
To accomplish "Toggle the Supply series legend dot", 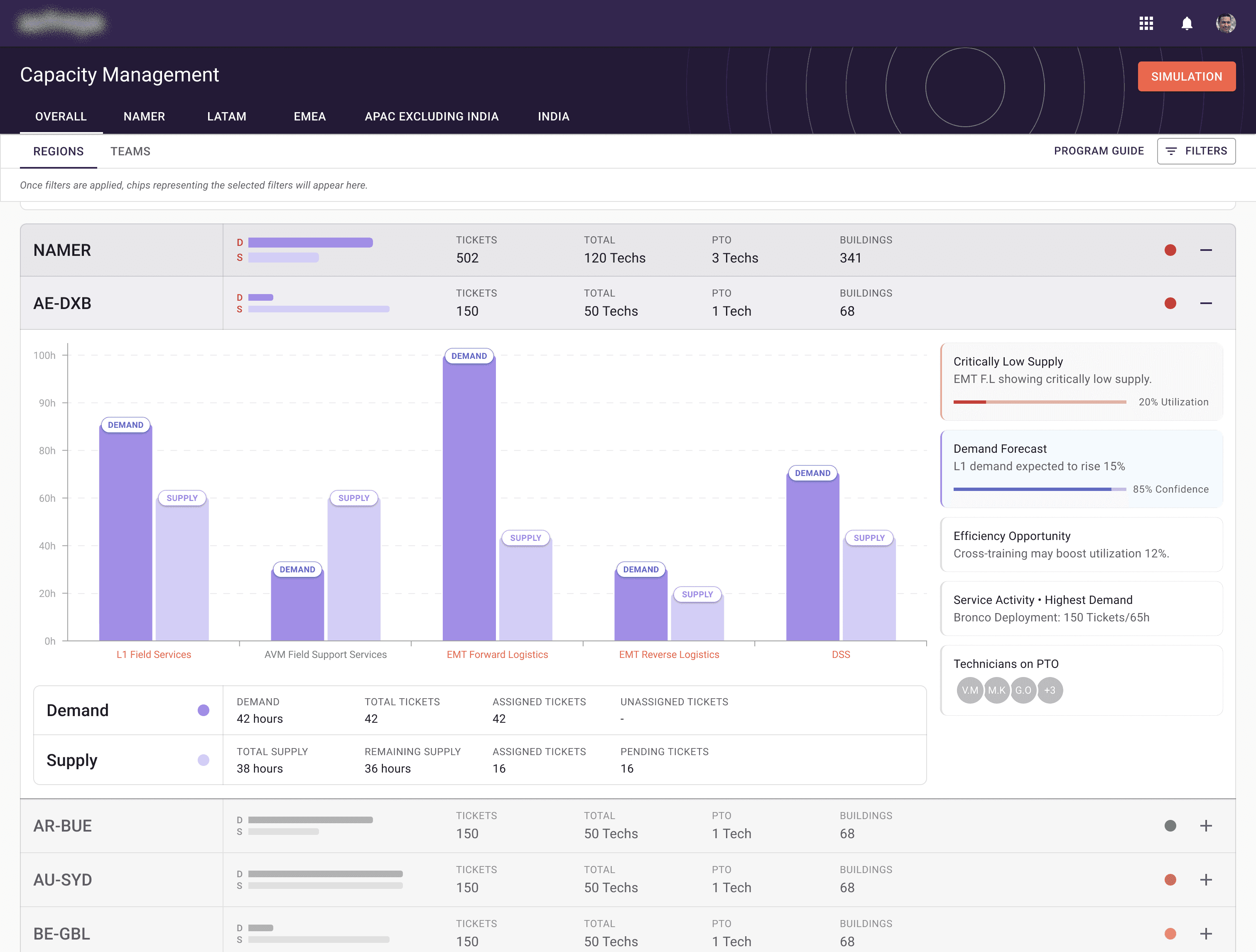I will coord(203,760).
